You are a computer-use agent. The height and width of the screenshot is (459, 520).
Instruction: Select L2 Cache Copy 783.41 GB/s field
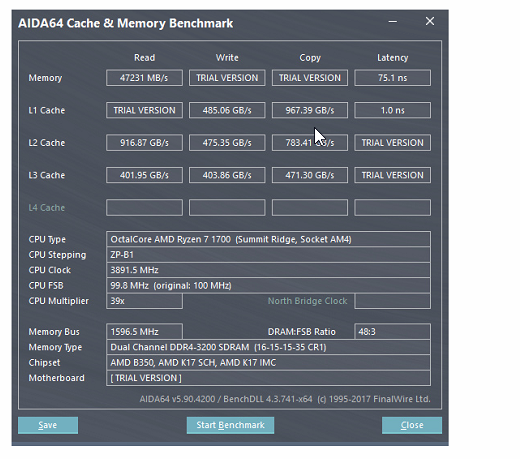(310, 143)
